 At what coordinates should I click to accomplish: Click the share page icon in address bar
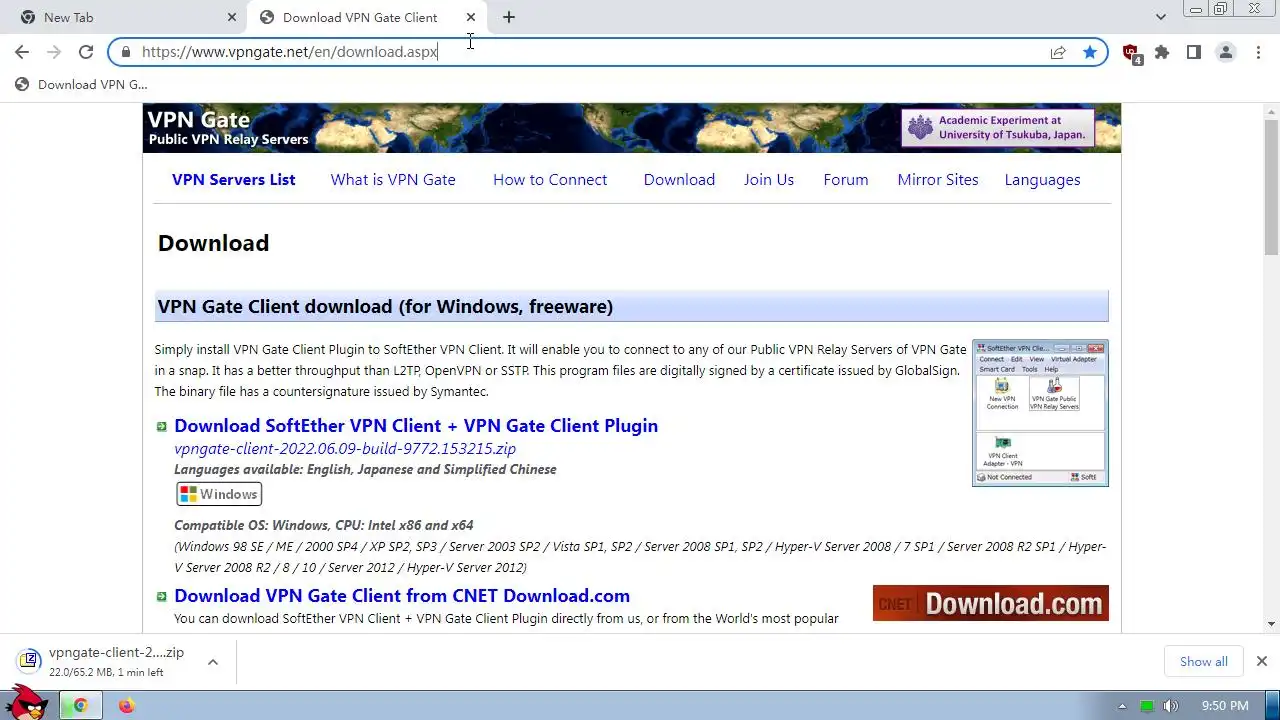point(1058,52)
